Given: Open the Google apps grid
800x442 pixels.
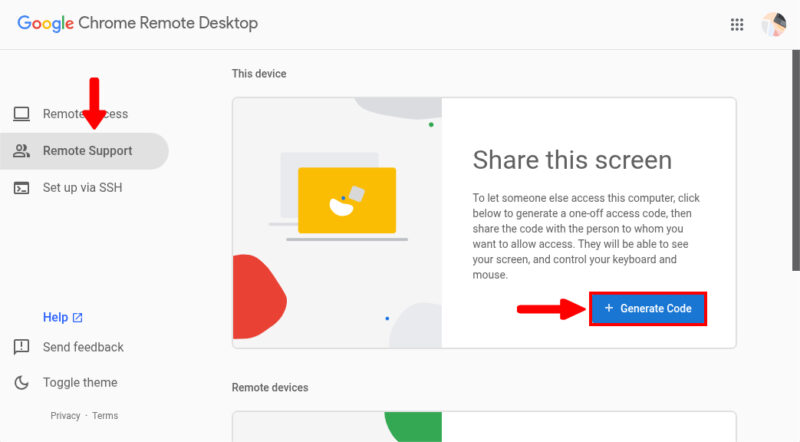Looking at the screenshot, I should (737, 24).
